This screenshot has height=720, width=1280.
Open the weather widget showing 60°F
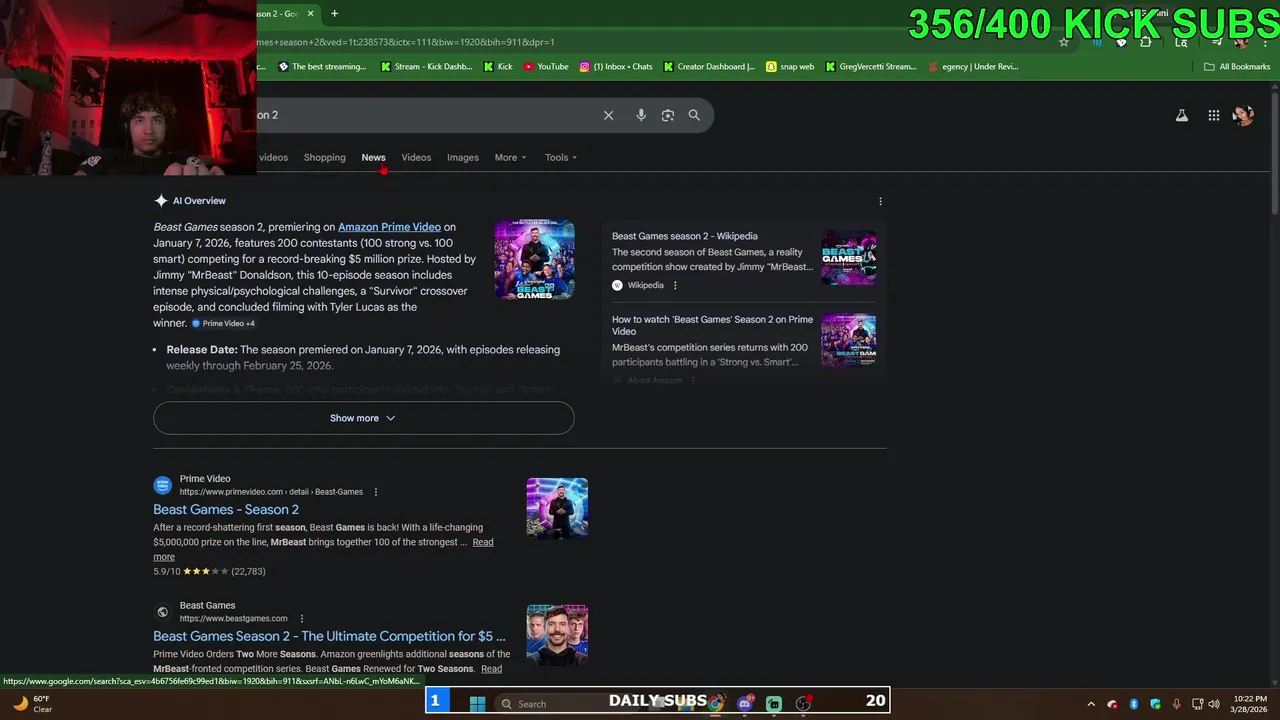coord(32,704)
